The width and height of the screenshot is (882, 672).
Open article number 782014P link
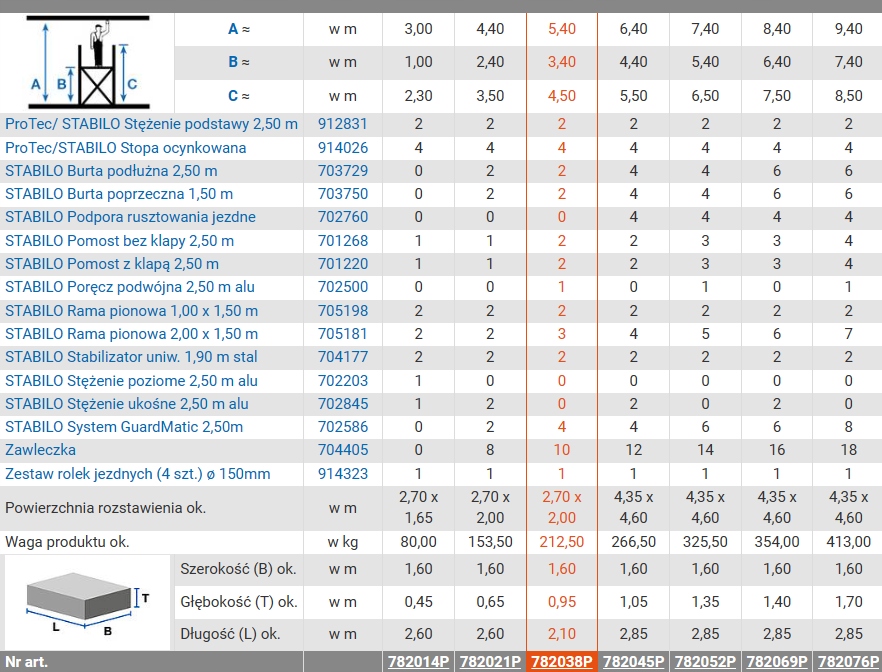click(x=418, y=662)
